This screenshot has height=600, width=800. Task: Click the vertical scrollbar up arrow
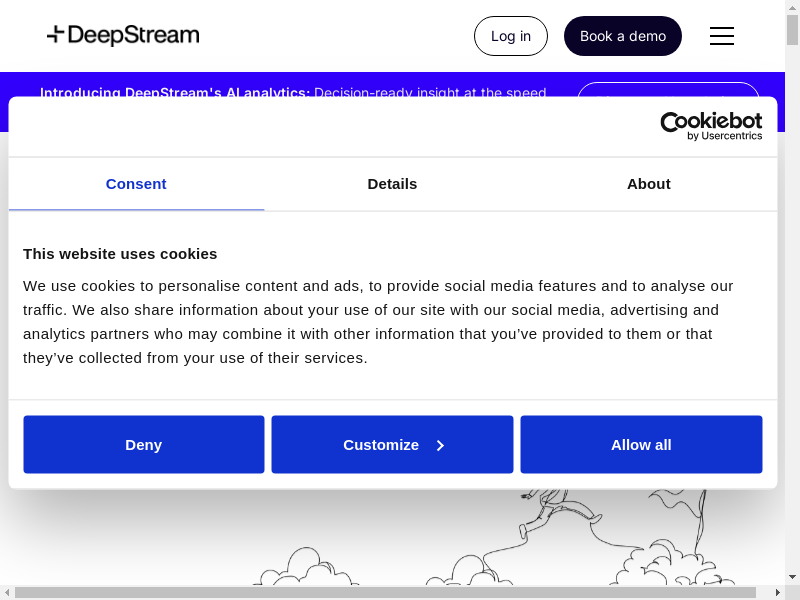[x=793, y=6]
